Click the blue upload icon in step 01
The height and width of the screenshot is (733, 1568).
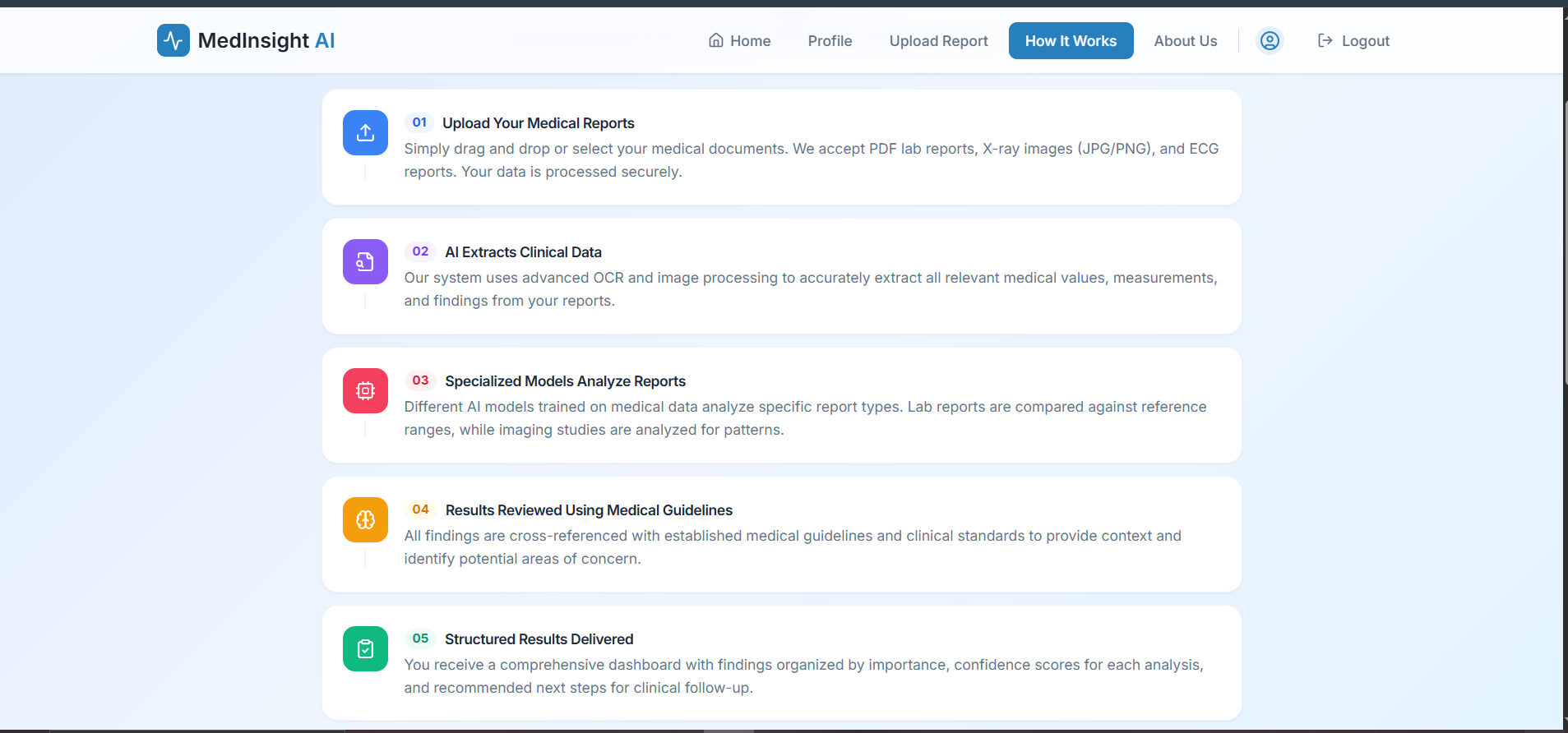tap(365, 133)
